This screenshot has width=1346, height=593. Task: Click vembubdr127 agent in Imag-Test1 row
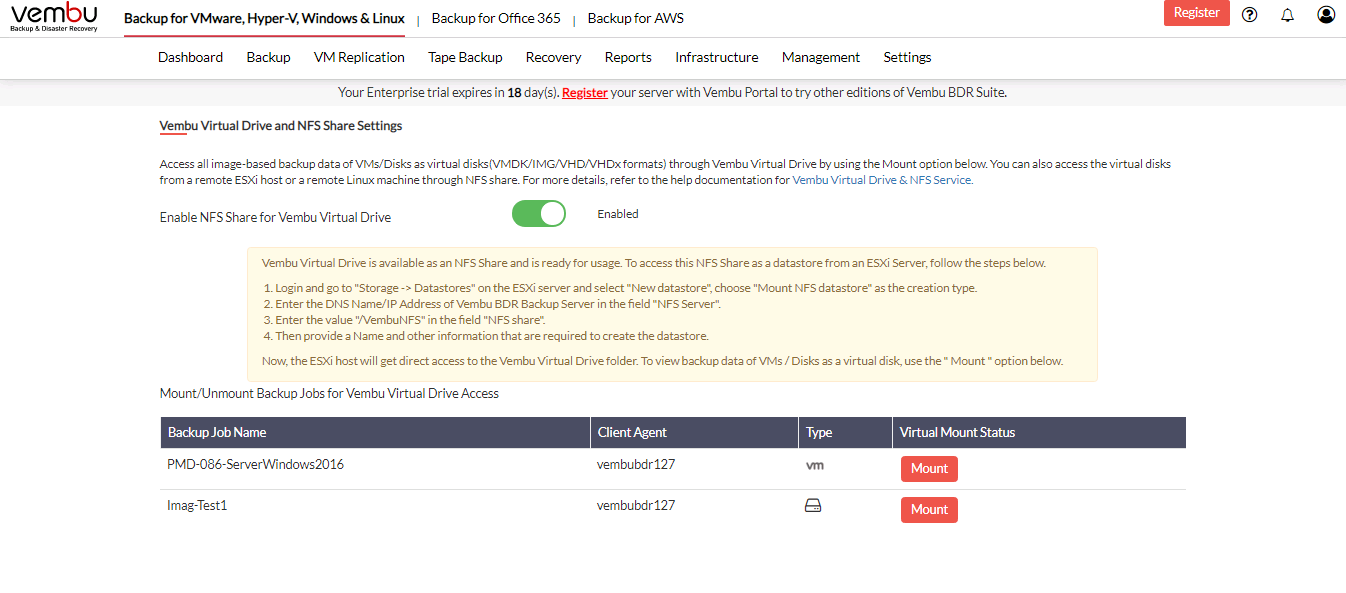[x=636, y=505]
